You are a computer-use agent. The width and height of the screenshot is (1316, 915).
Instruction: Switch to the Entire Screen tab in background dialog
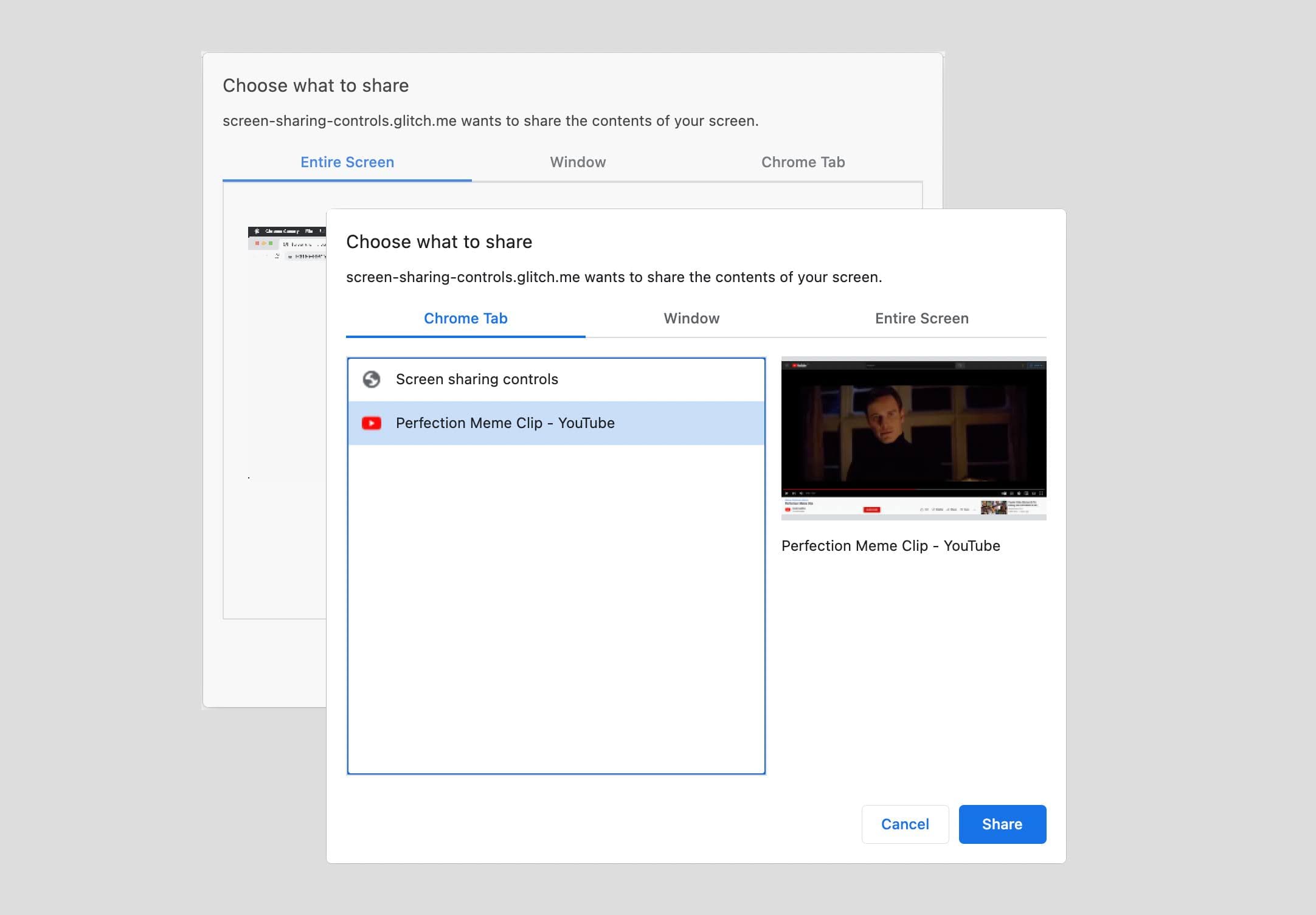point(347,161)
